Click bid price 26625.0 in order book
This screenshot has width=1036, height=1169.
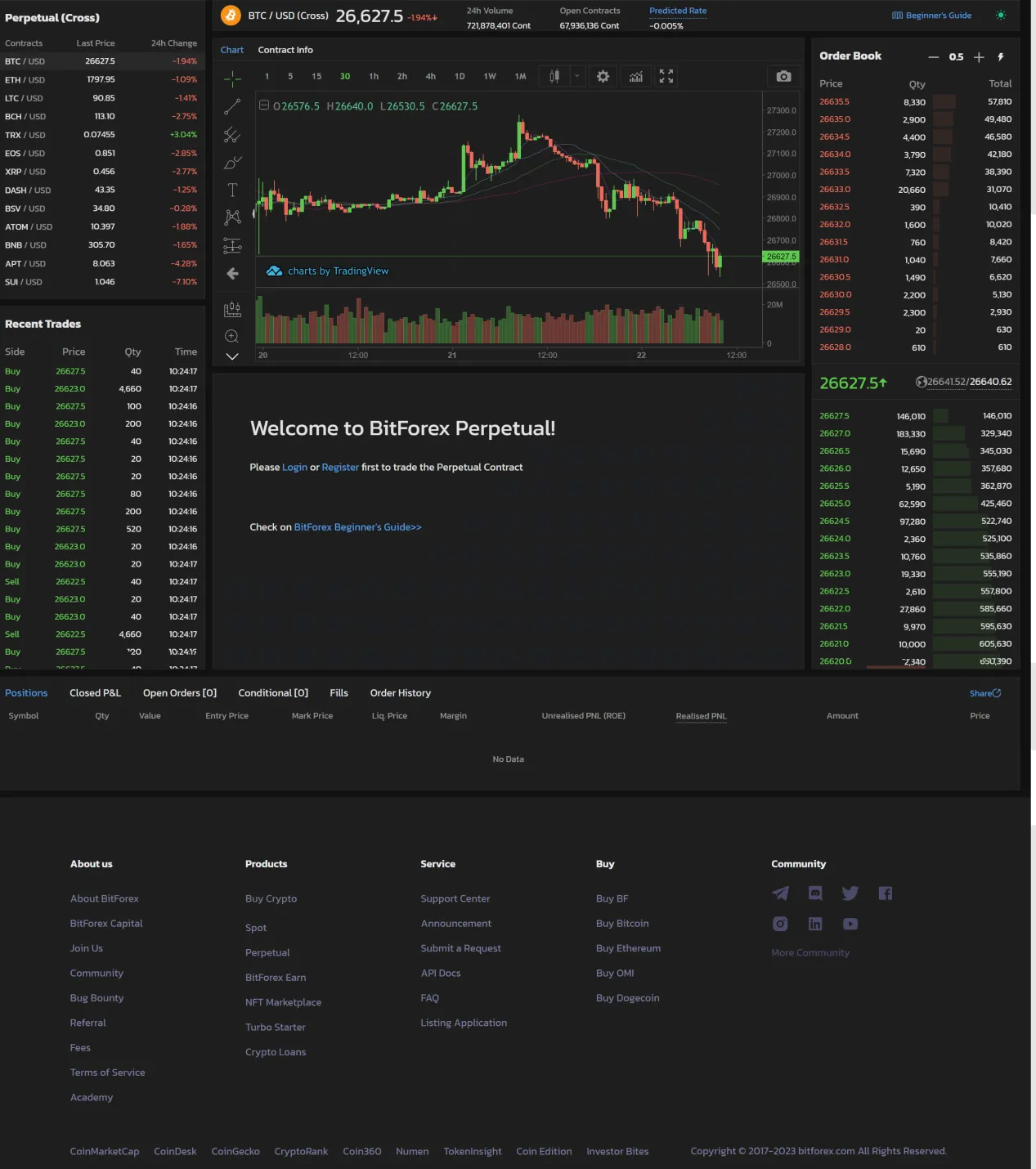[835, 504]
